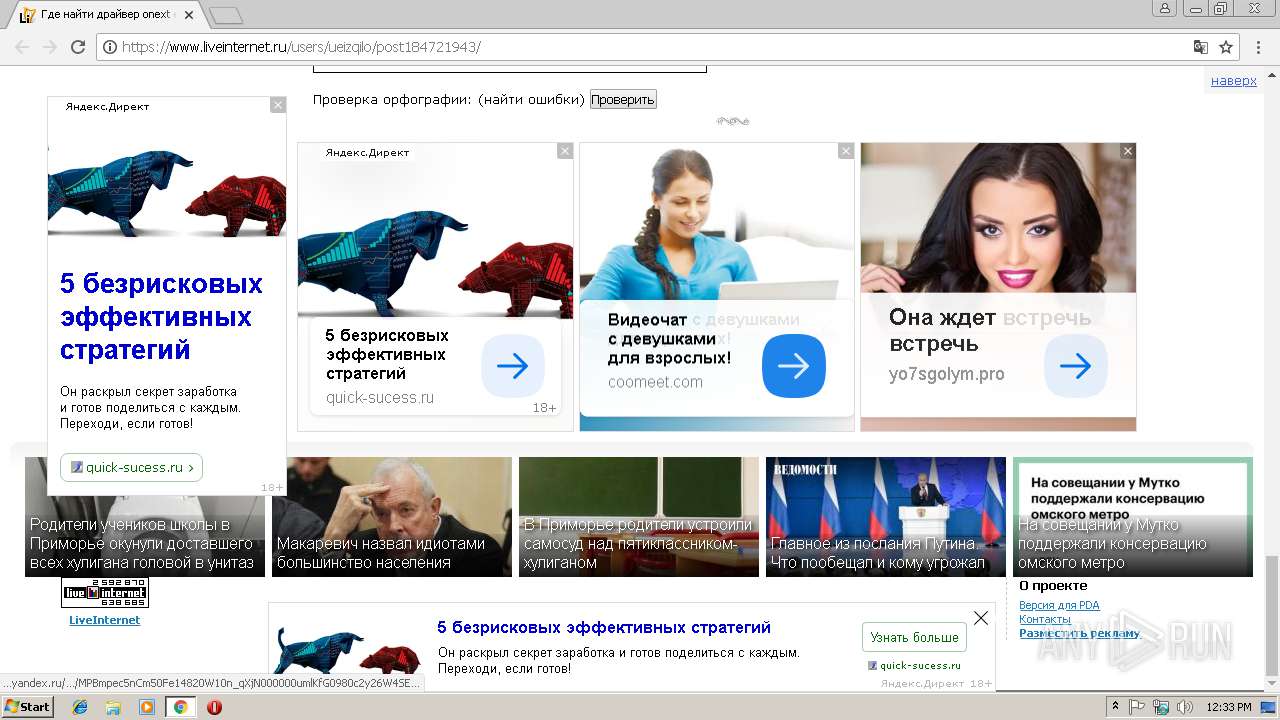Open the самосуд над пятиклассником news tile
This screenshot has width=1280, height=720.
pos(639,517)
